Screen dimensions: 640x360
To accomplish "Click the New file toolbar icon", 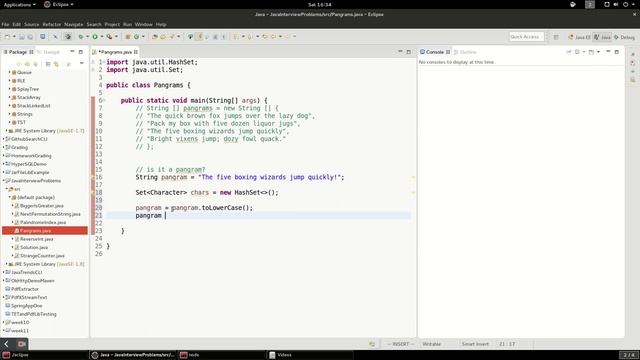I will 7,37.
